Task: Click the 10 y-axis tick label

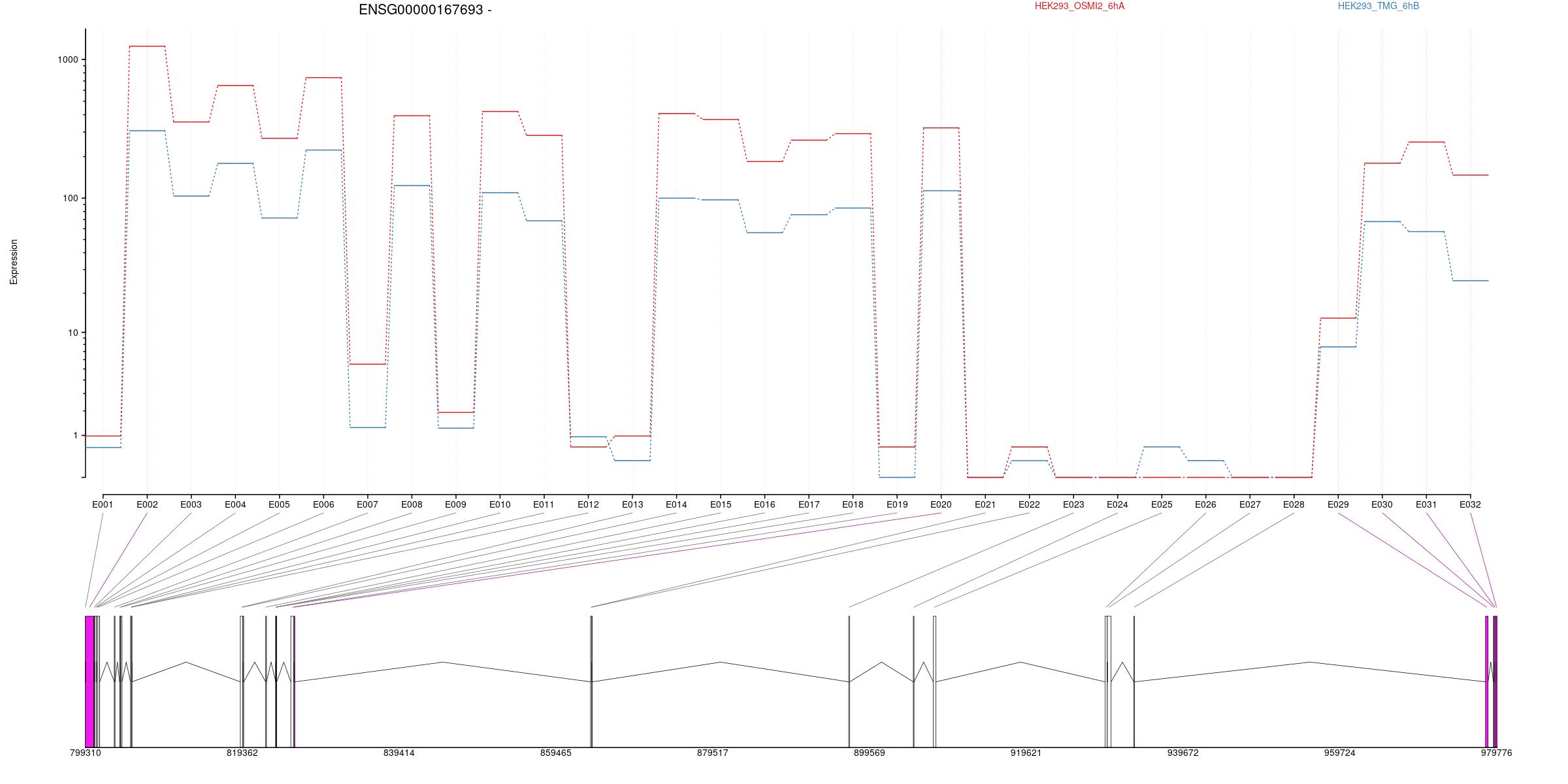Action: point(73,333)
